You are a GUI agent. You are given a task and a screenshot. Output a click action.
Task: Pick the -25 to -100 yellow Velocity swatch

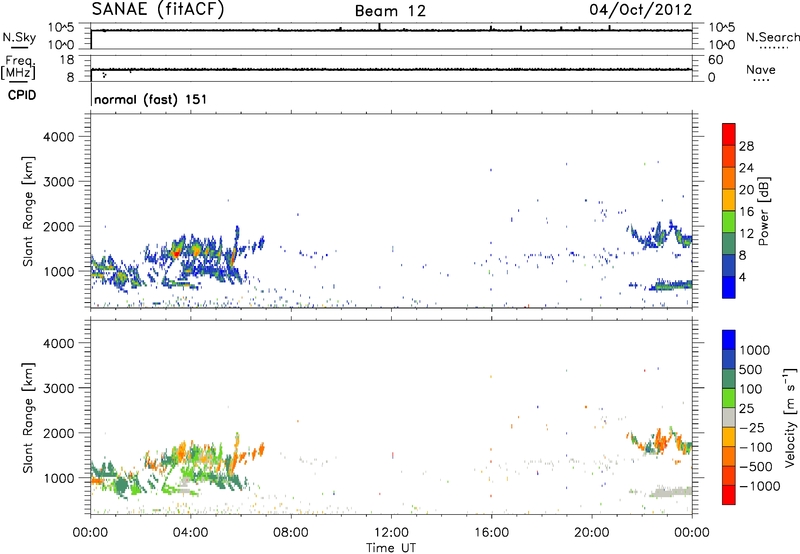coord(729,437)
